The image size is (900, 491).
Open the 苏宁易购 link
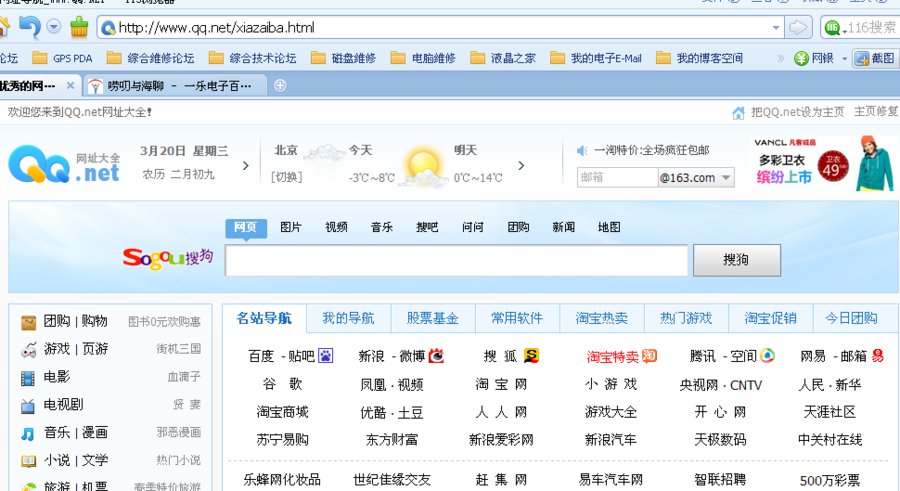(282, 440)
